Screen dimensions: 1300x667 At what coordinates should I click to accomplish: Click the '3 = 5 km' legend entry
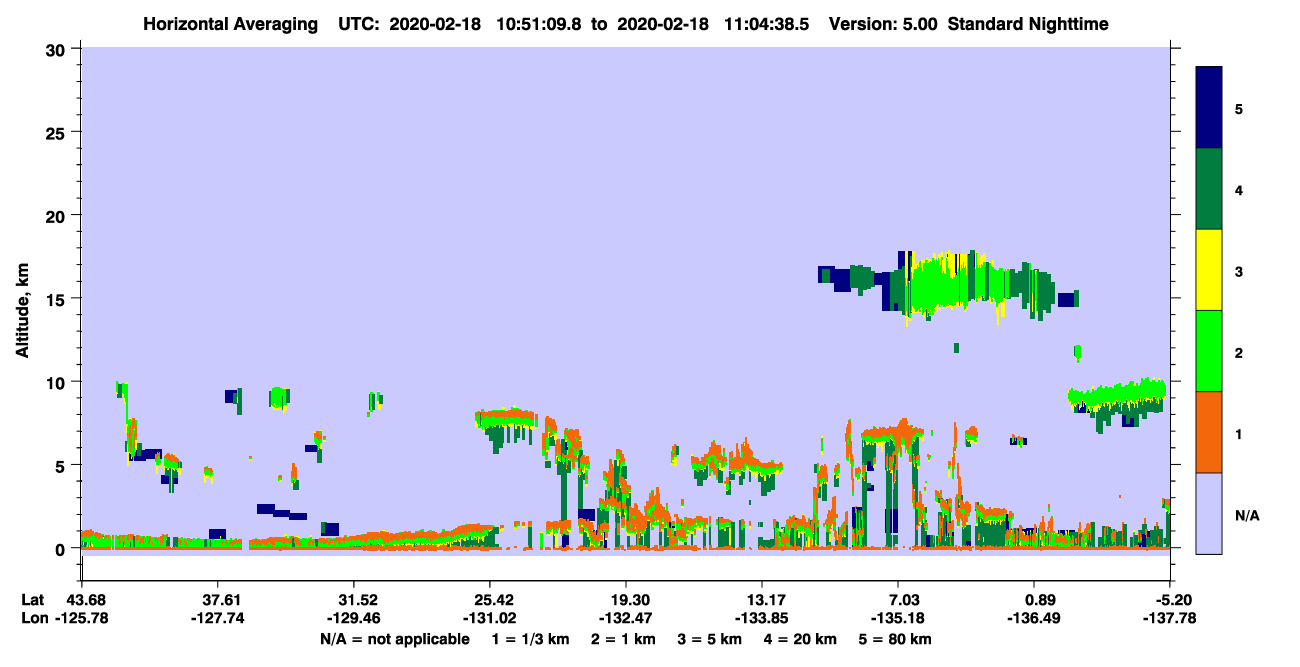pyautogui.click(x=710, y=639)
